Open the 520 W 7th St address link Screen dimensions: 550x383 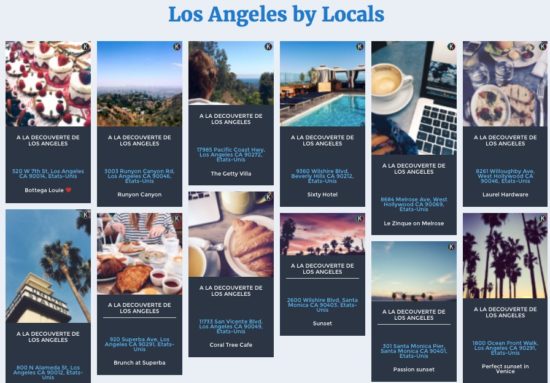pyautogui.click(x=48, y=174)
